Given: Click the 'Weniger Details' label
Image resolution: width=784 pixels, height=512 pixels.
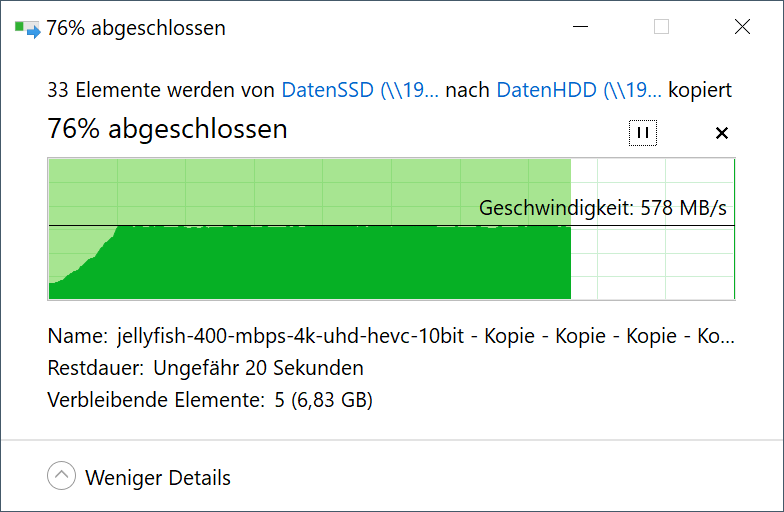Looking at the screenshot, I should coord(158,478).
